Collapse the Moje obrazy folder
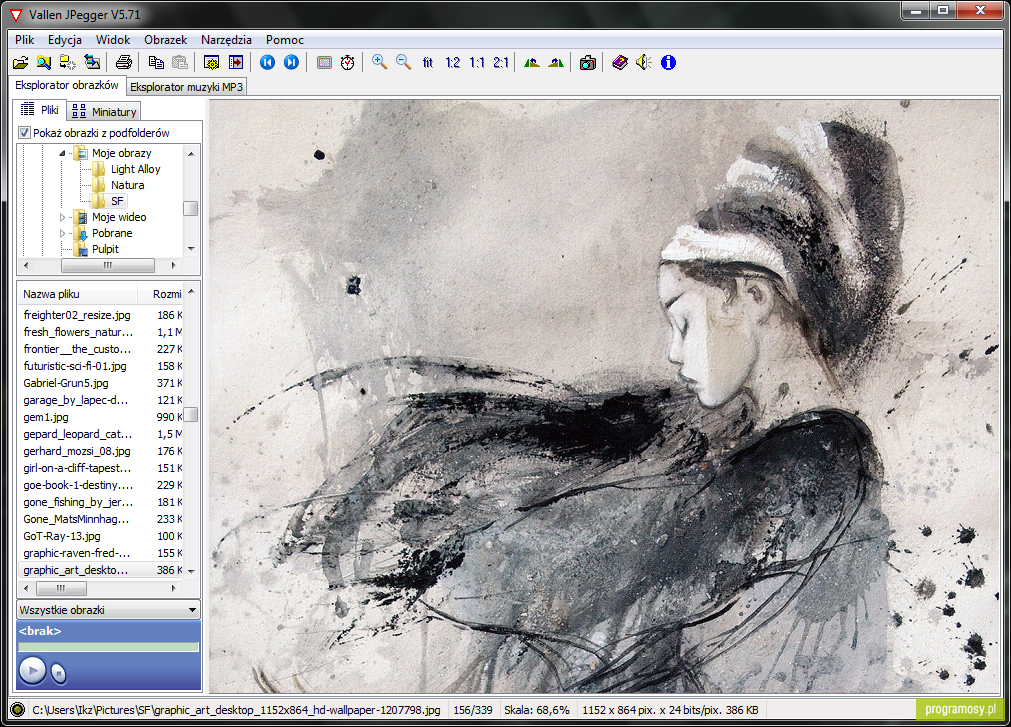This screenshot has width=1011, height=727. point(63,153)
